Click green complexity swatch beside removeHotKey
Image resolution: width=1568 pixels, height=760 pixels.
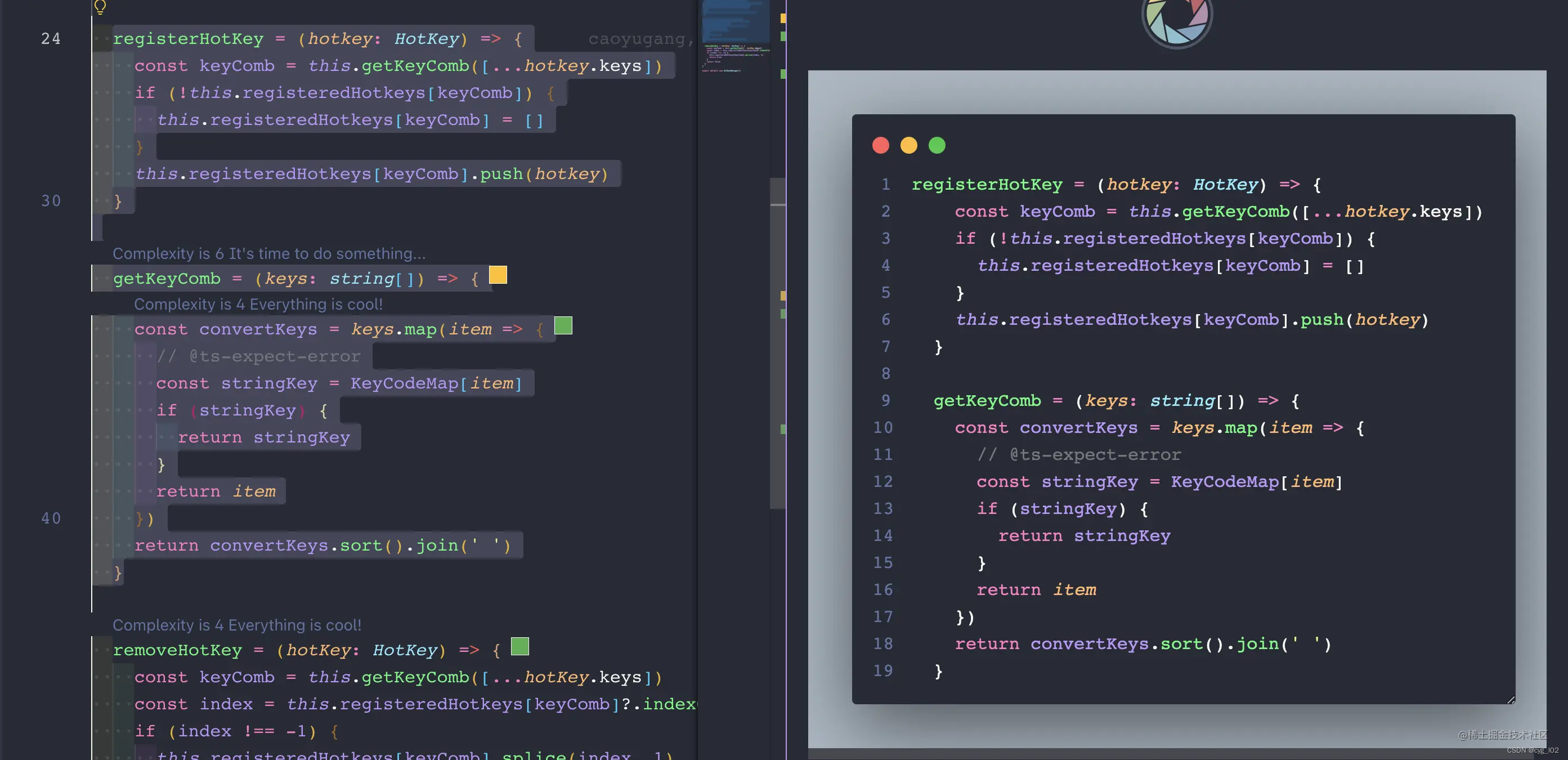pyautogui.click(x=520, y=646)
